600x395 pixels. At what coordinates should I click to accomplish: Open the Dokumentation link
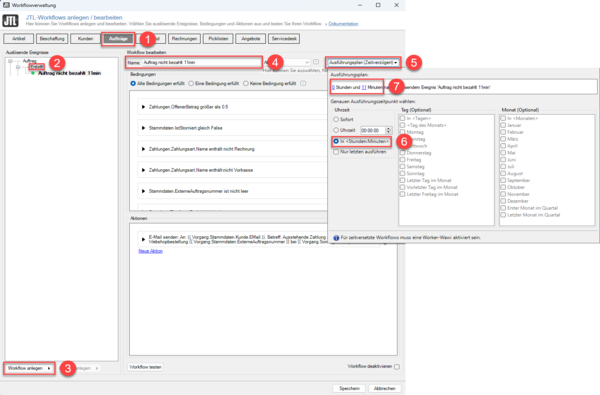[343, 24]
